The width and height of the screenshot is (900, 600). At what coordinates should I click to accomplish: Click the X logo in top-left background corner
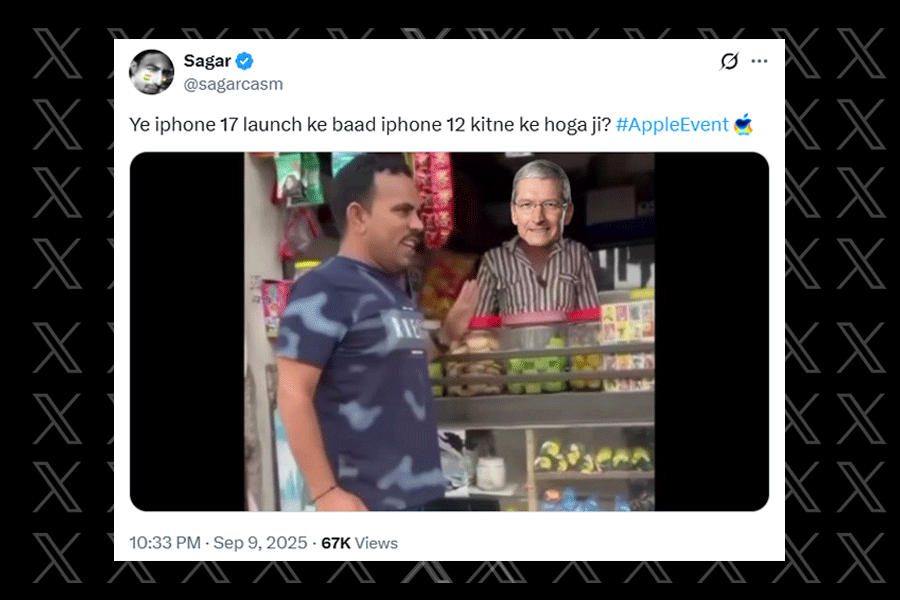tap(57, 53)
